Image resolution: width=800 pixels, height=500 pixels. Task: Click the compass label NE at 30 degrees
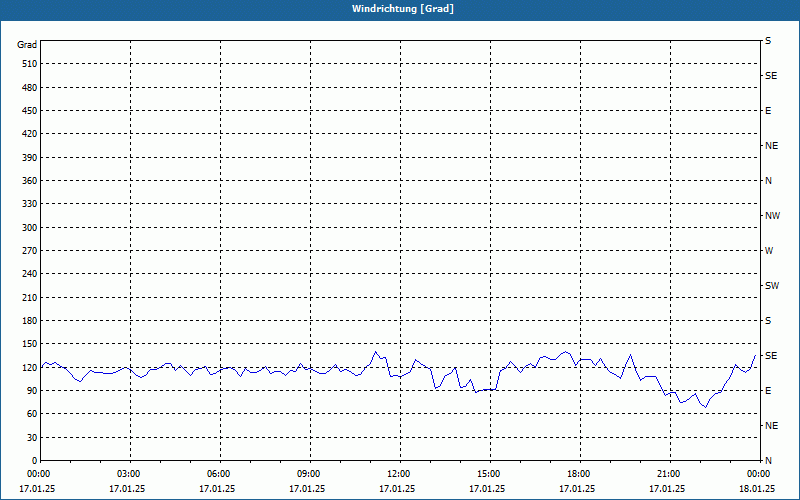point(771,426)
